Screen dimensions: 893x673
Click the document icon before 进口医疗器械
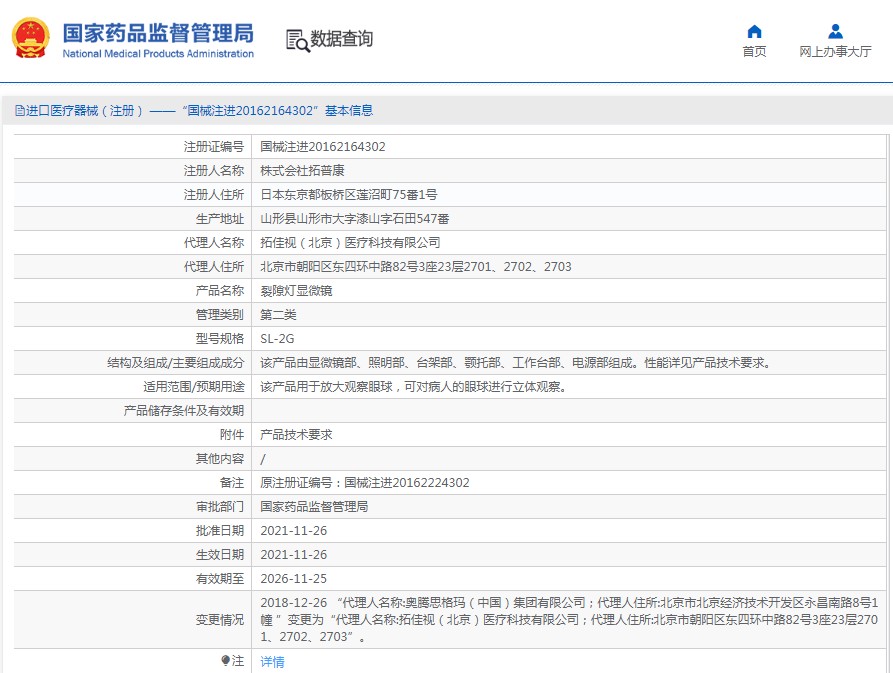click(20, 110)
